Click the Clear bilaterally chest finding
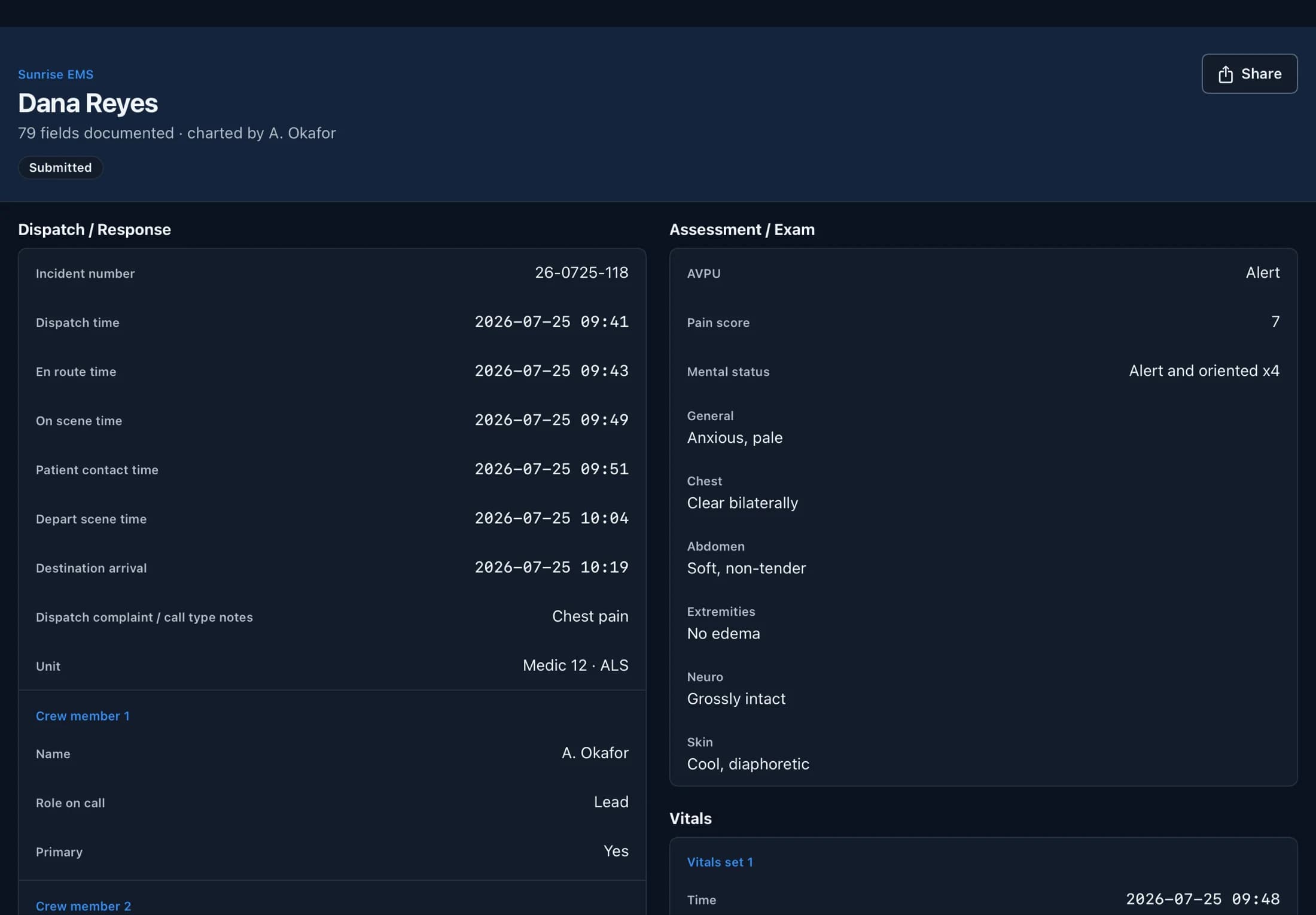 point(742,503)
